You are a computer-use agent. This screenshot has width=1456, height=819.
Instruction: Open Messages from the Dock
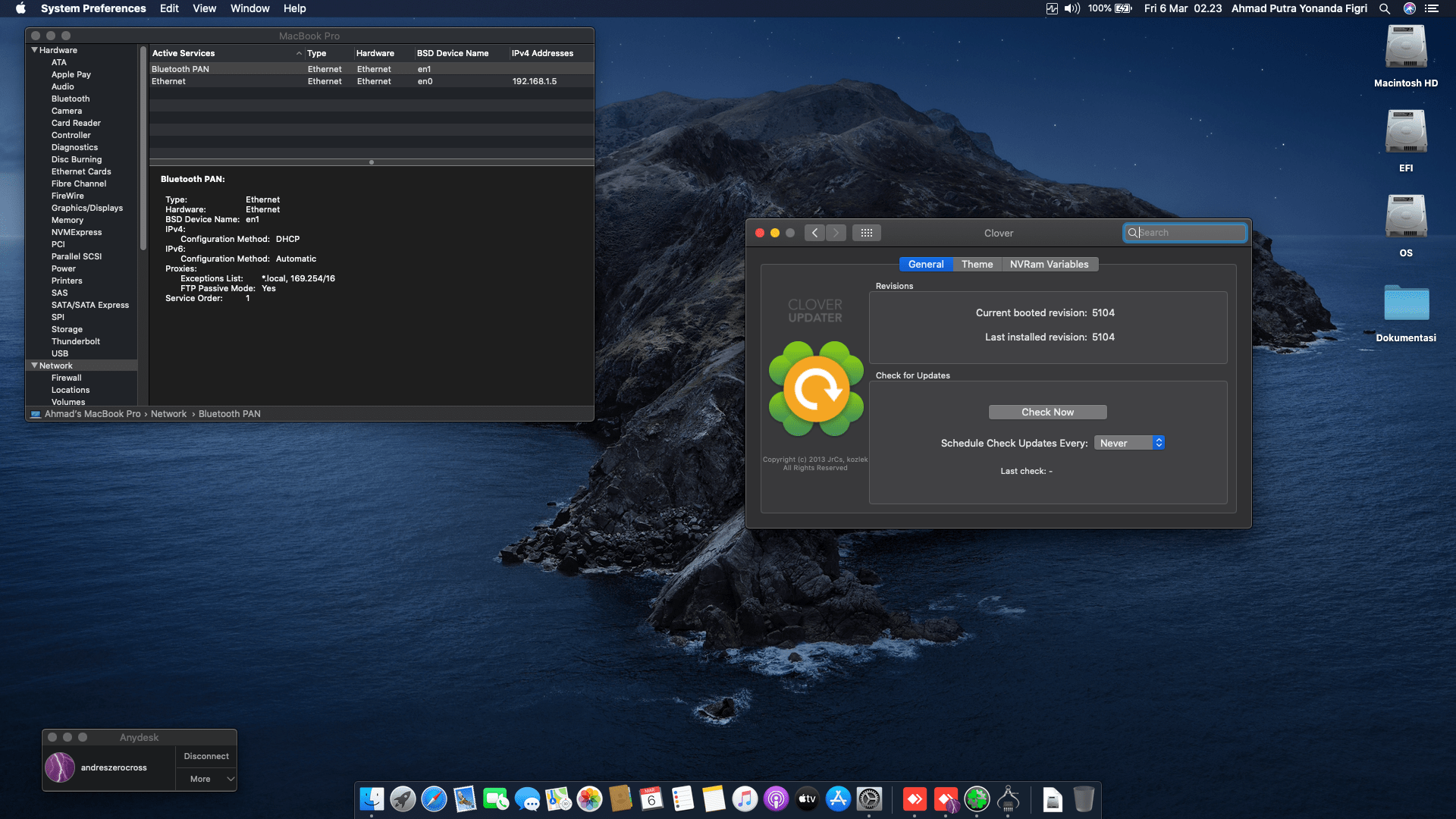[x=527, y=799]
